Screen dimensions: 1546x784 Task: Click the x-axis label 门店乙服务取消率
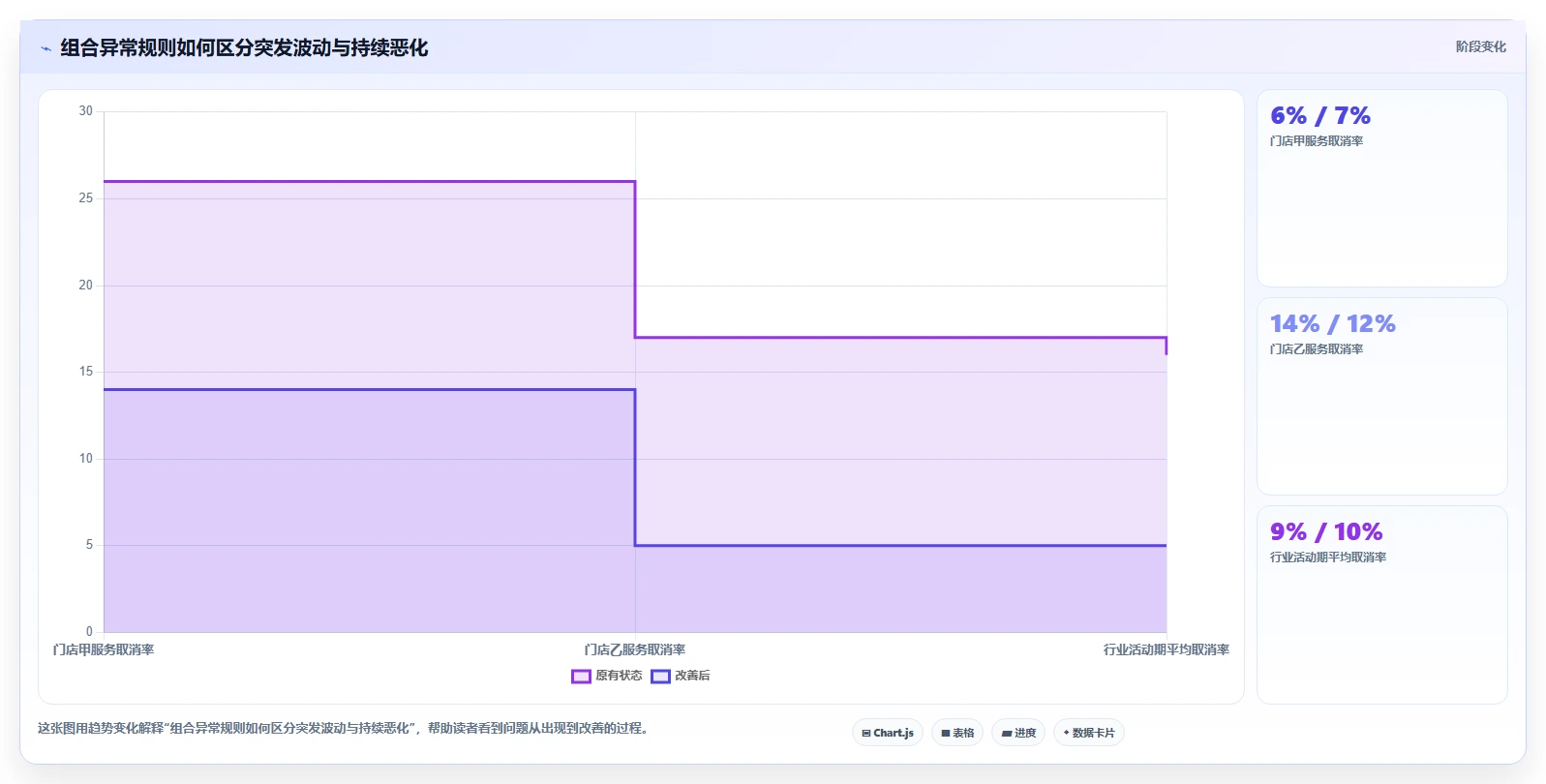[x=635, y=650]
